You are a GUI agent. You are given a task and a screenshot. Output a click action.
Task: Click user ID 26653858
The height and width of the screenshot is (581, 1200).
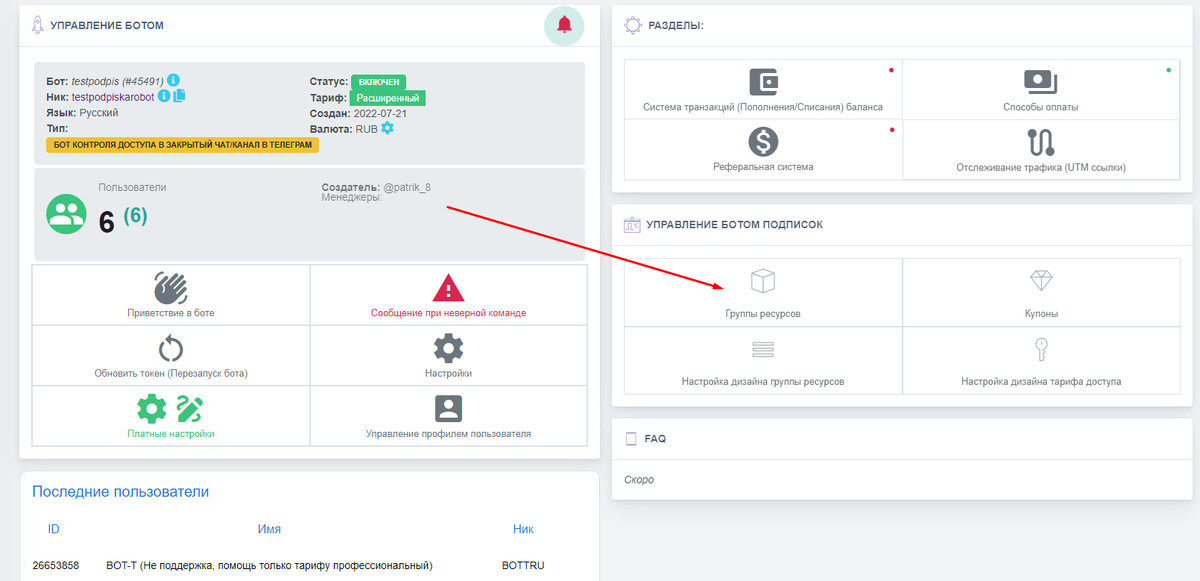coord(58,566)
